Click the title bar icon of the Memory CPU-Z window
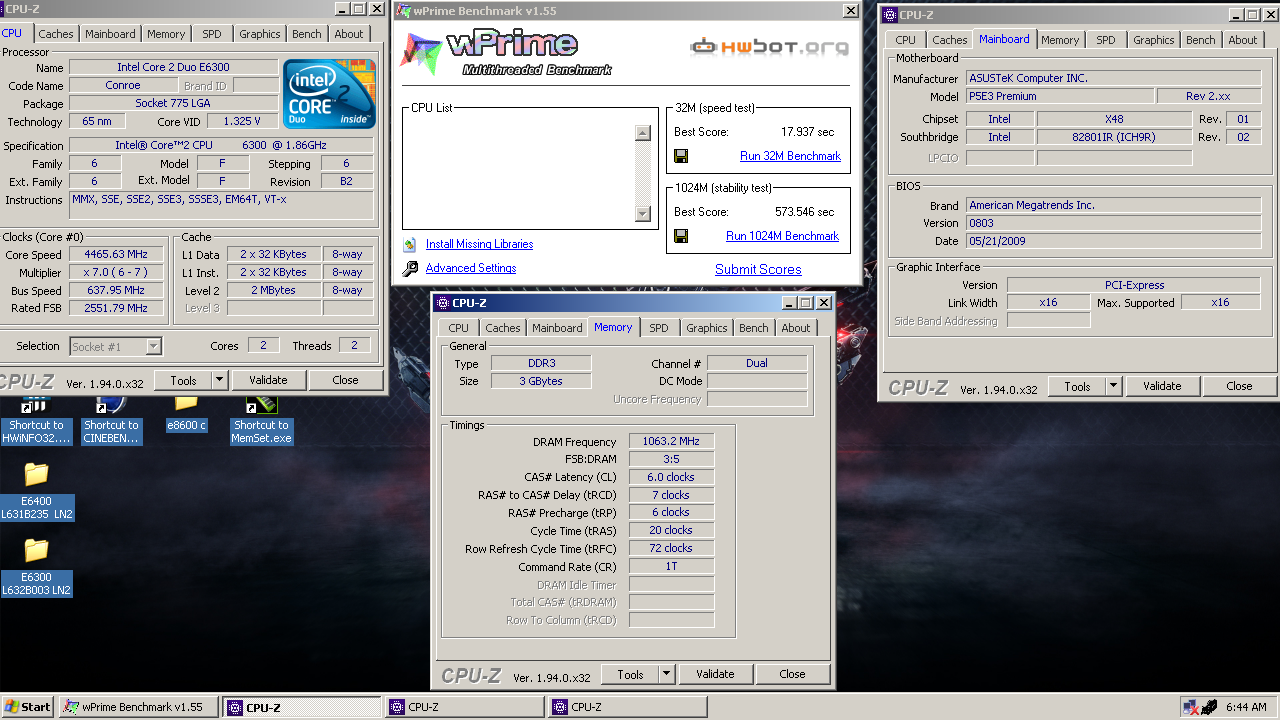1280x720 pixels. coord(442,303)
